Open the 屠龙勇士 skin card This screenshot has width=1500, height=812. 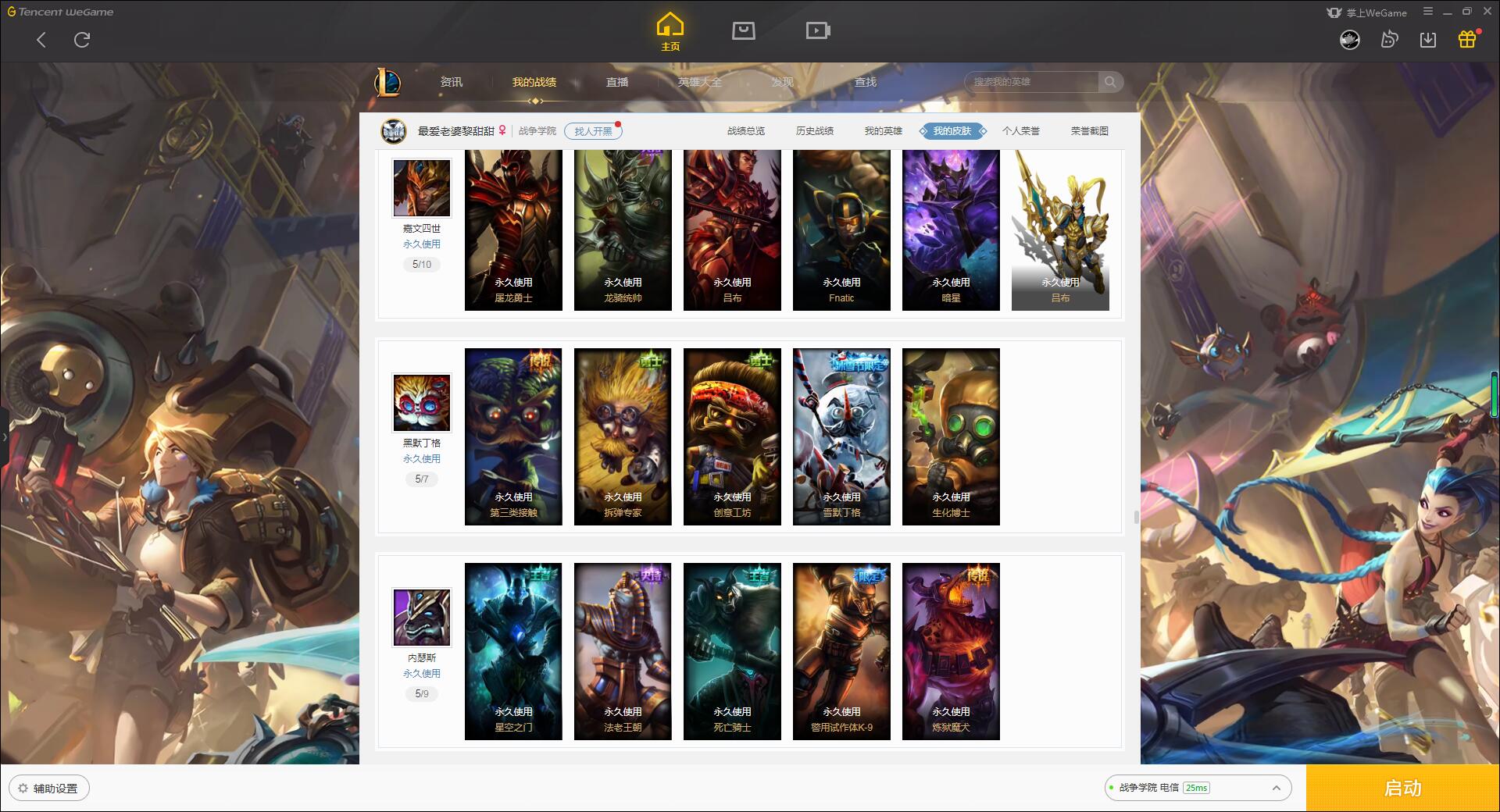[513, 230]
